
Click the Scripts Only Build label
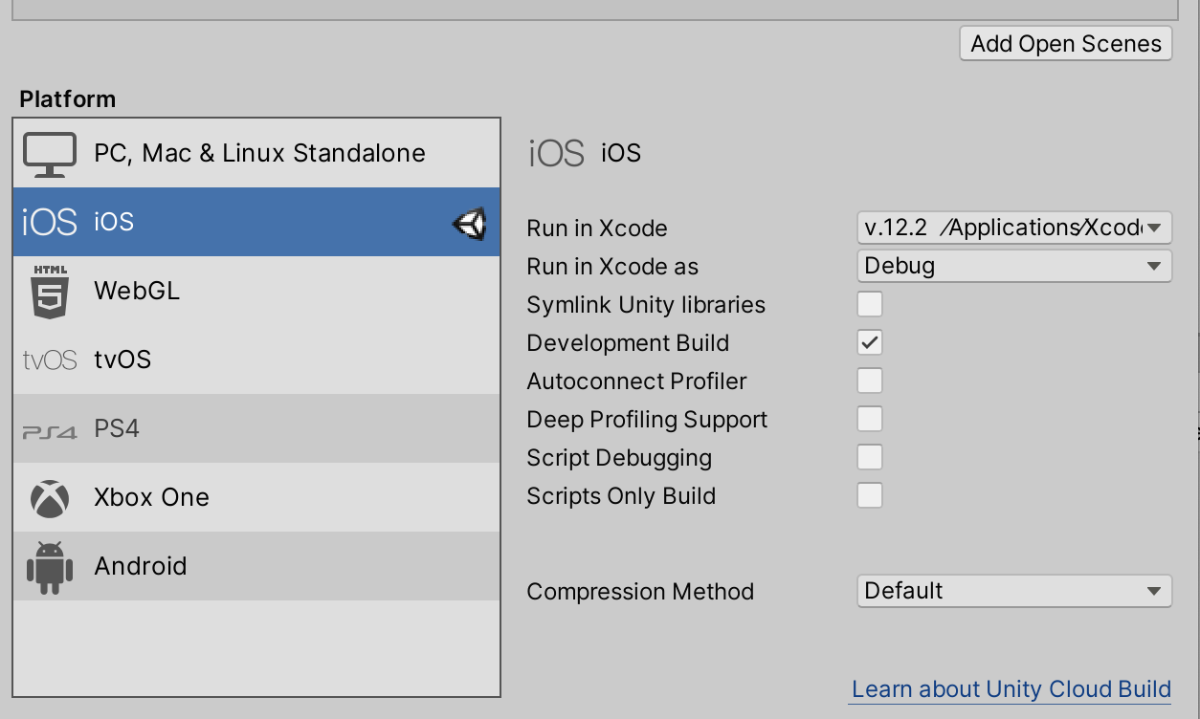[621, 496]
